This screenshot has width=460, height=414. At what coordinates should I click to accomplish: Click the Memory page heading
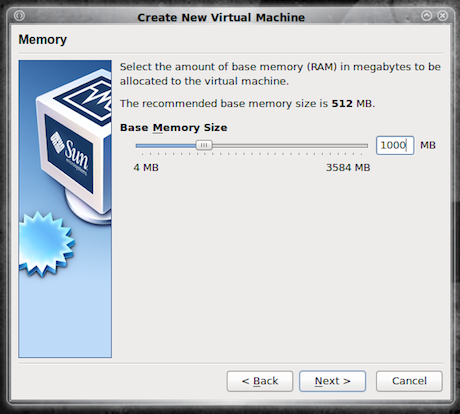42,40
